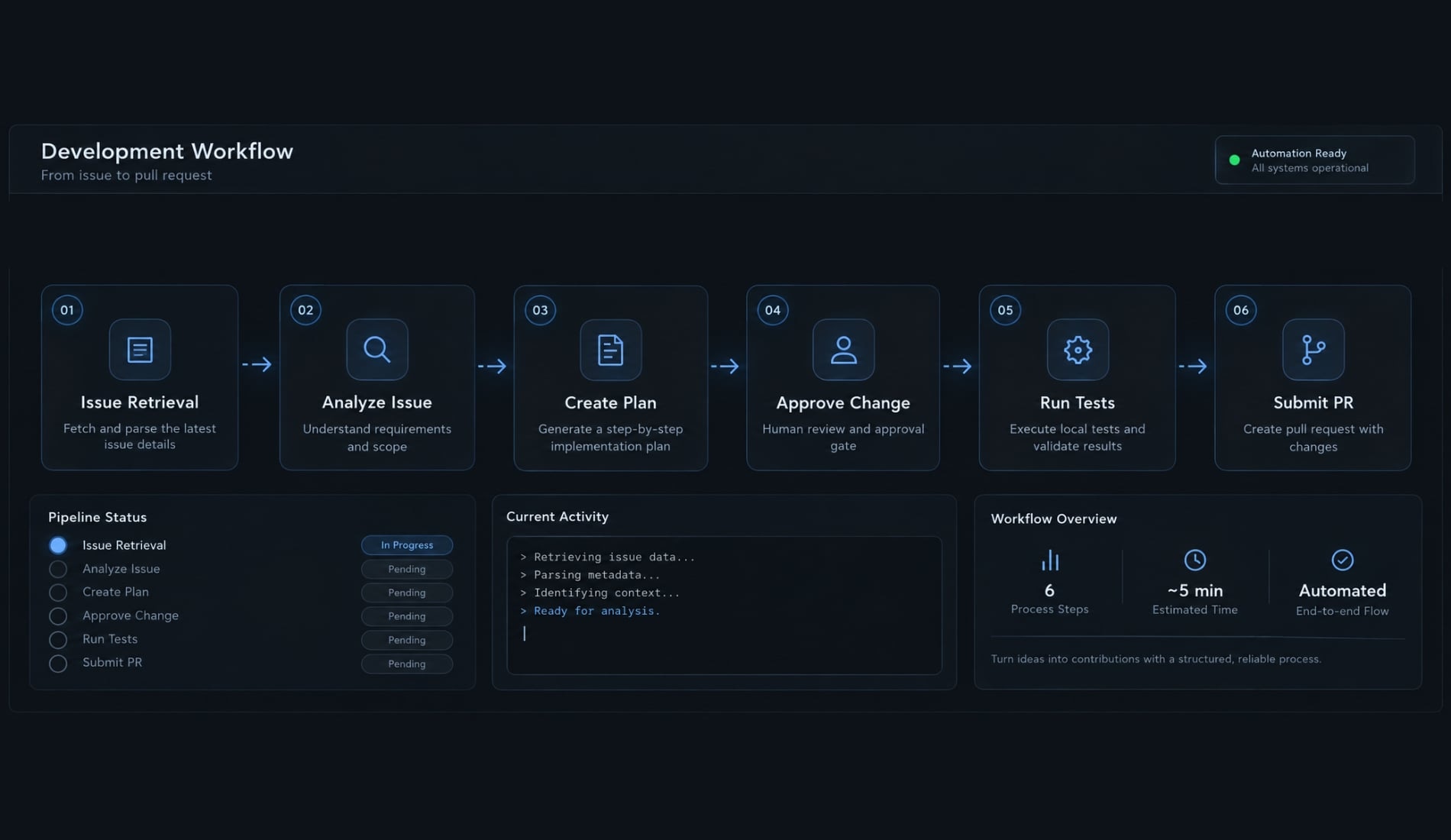The width and height of the screenshot is (1451, 840).
Task: Click the Approve Change person icon
Action: 844,350
